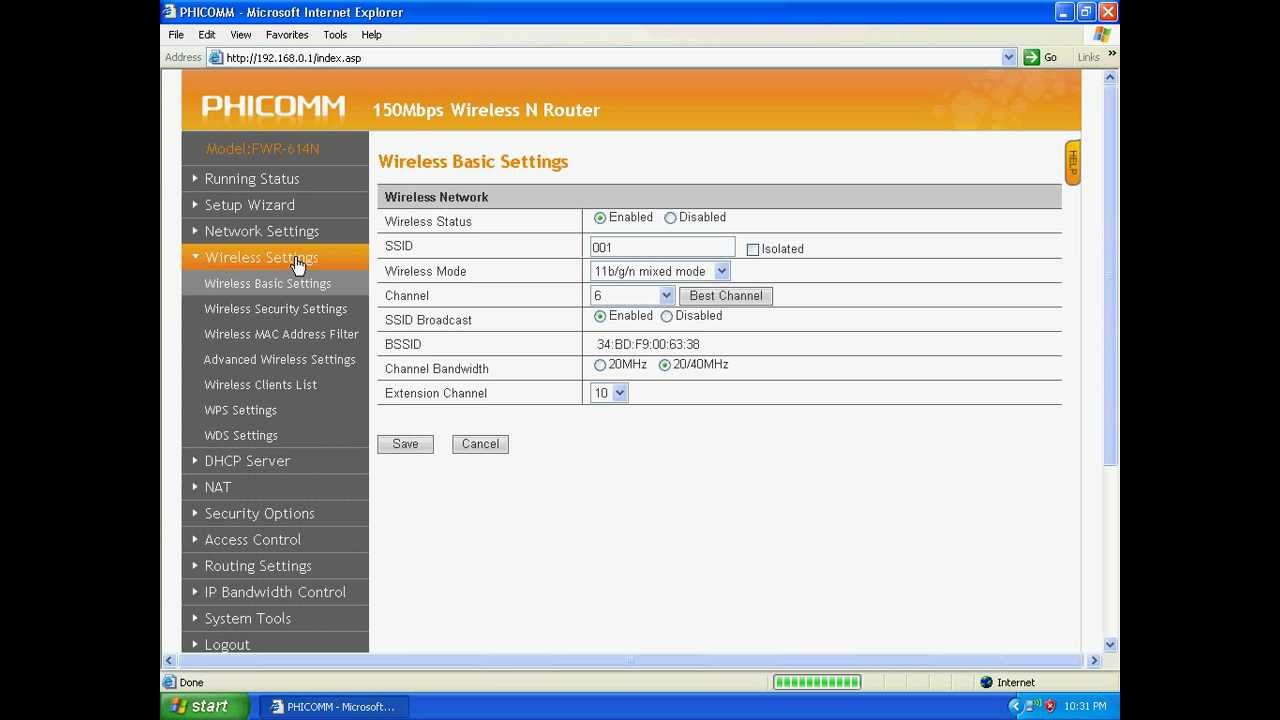Click the Links toolbar chevron
The height and width of the screenshot is (720, 1280).
pyautogui.click(x=1112, y=54)
